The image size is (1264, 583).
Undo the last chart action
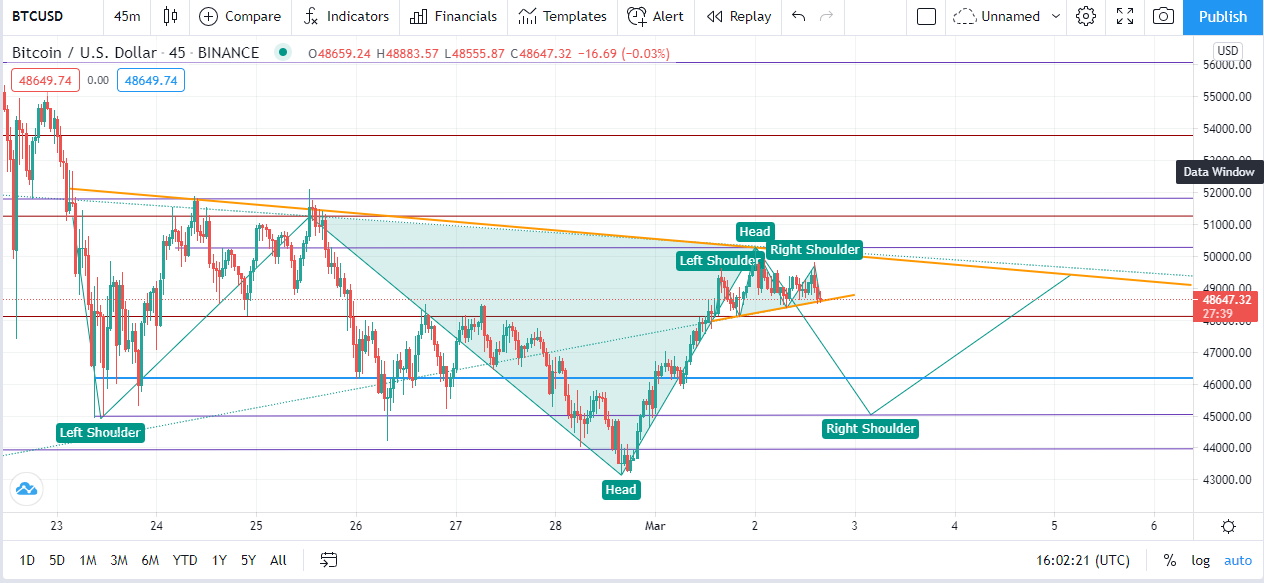798,16
